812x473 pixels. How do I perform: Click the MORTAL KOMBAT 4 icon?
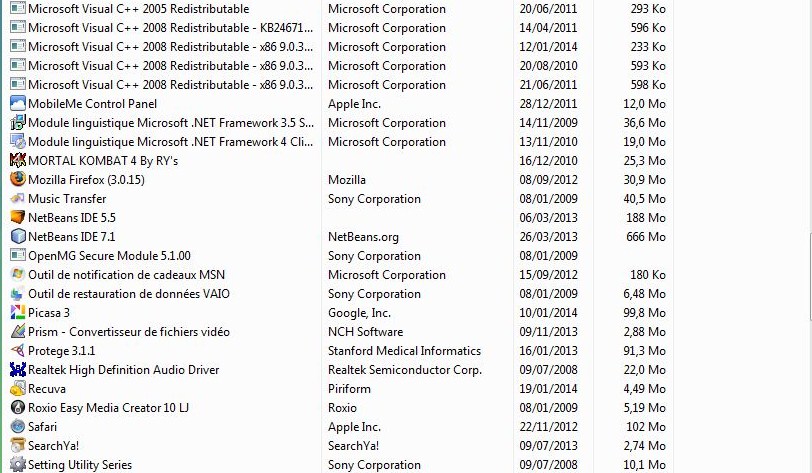(x=18, y=161)
